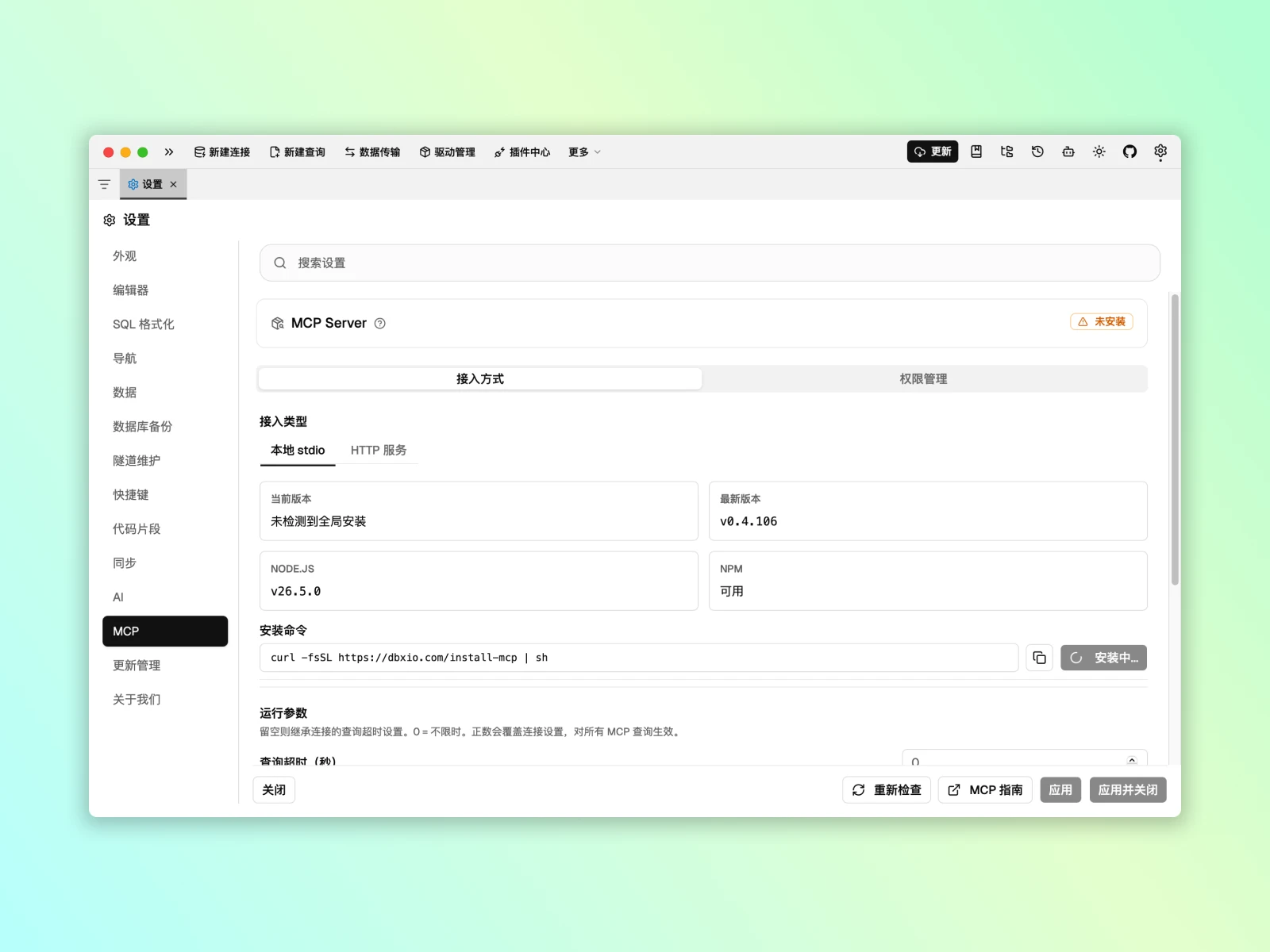The width and height of the screenshot is (1270, 952).
Task: Click the curl install command field
Action: point(639,658)
